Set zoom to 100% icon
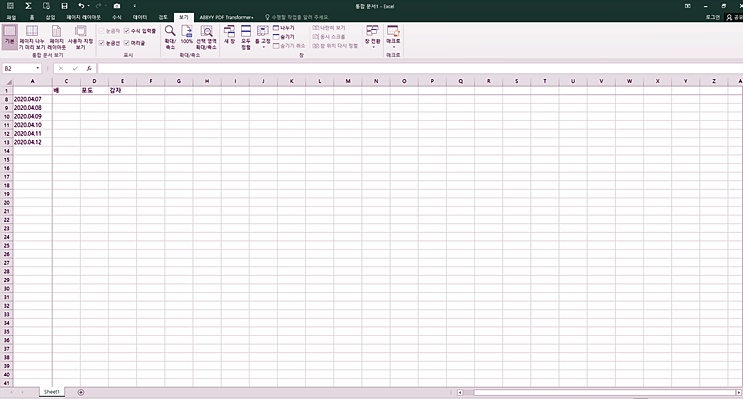Screen dimensions: 743x399 [187, 35]
